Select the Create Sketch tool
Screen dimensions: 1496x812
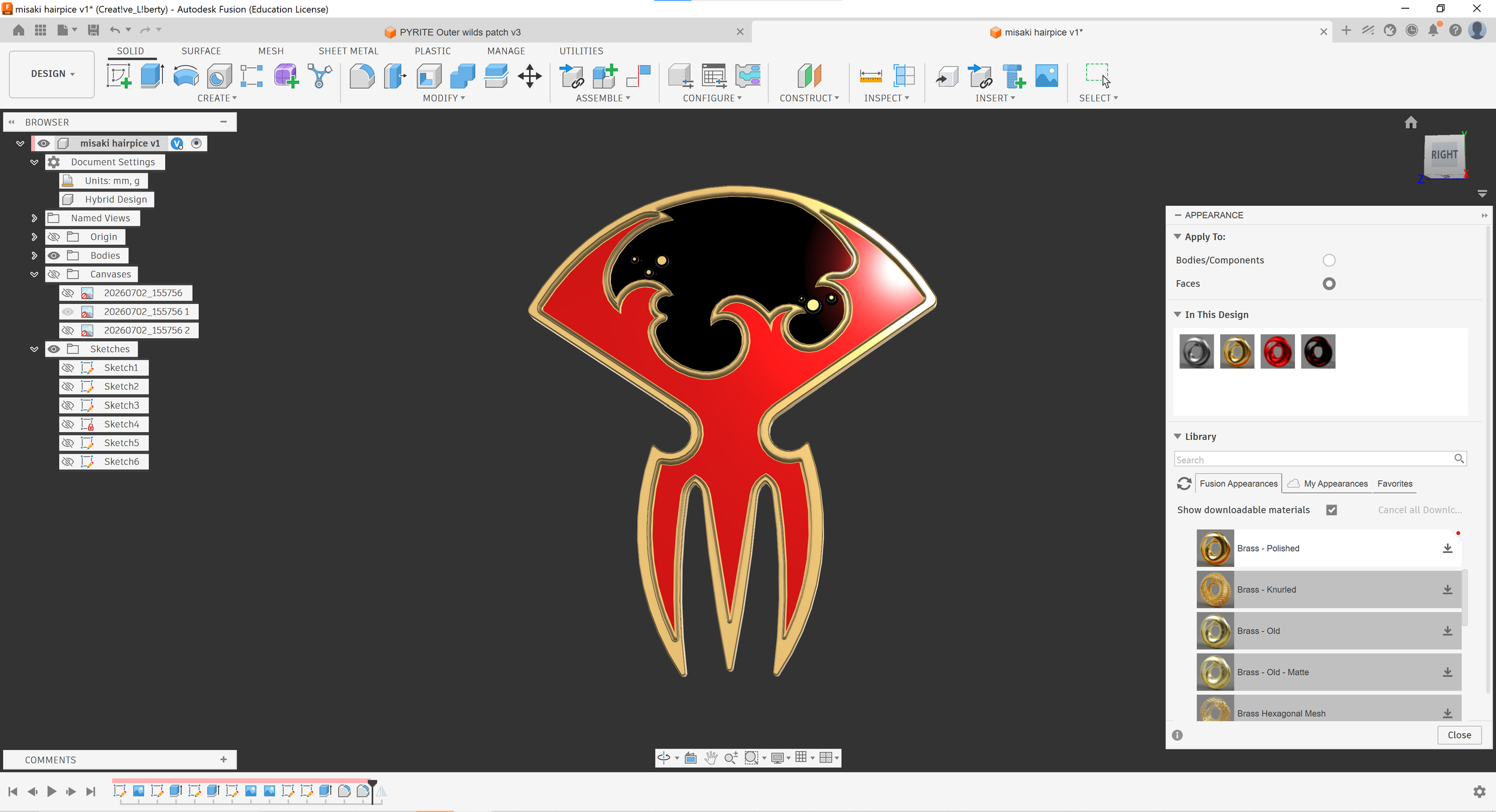coord(118,76)
